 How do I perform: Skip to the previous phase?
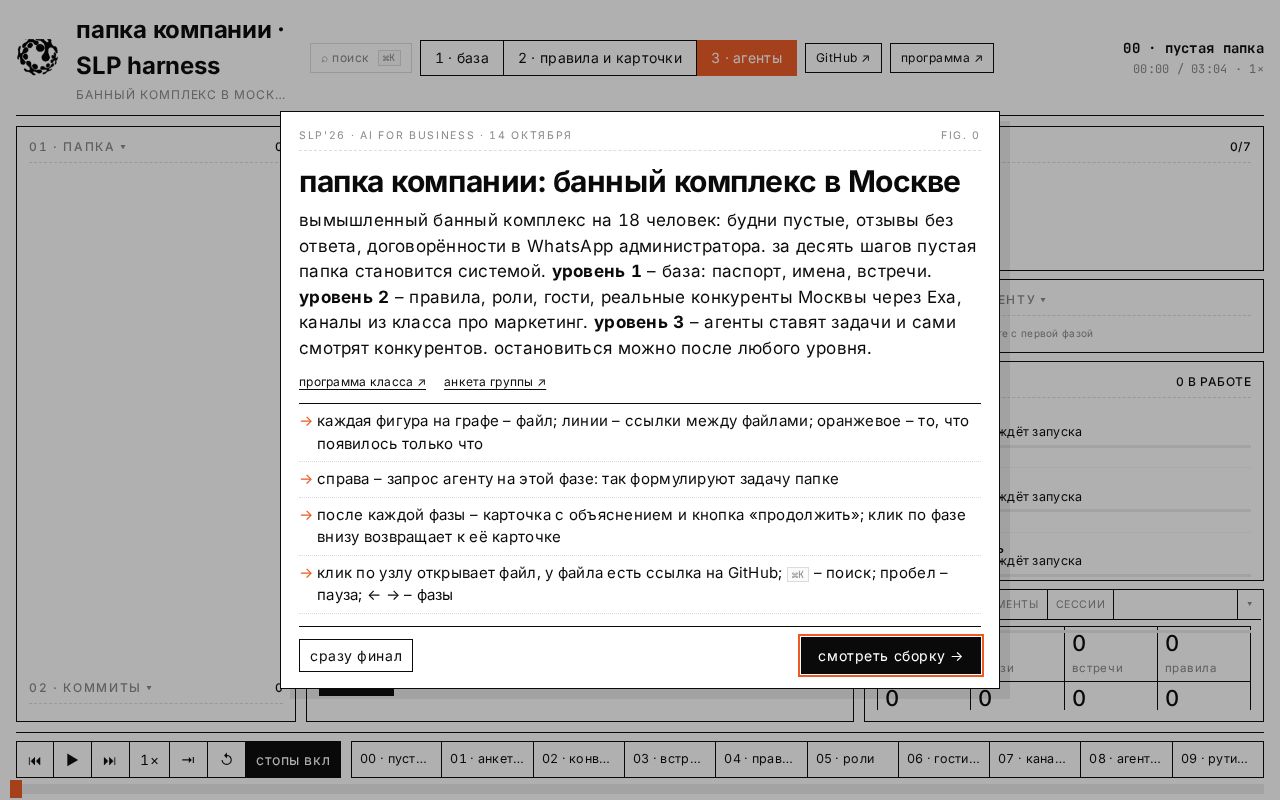coord(35,760)
